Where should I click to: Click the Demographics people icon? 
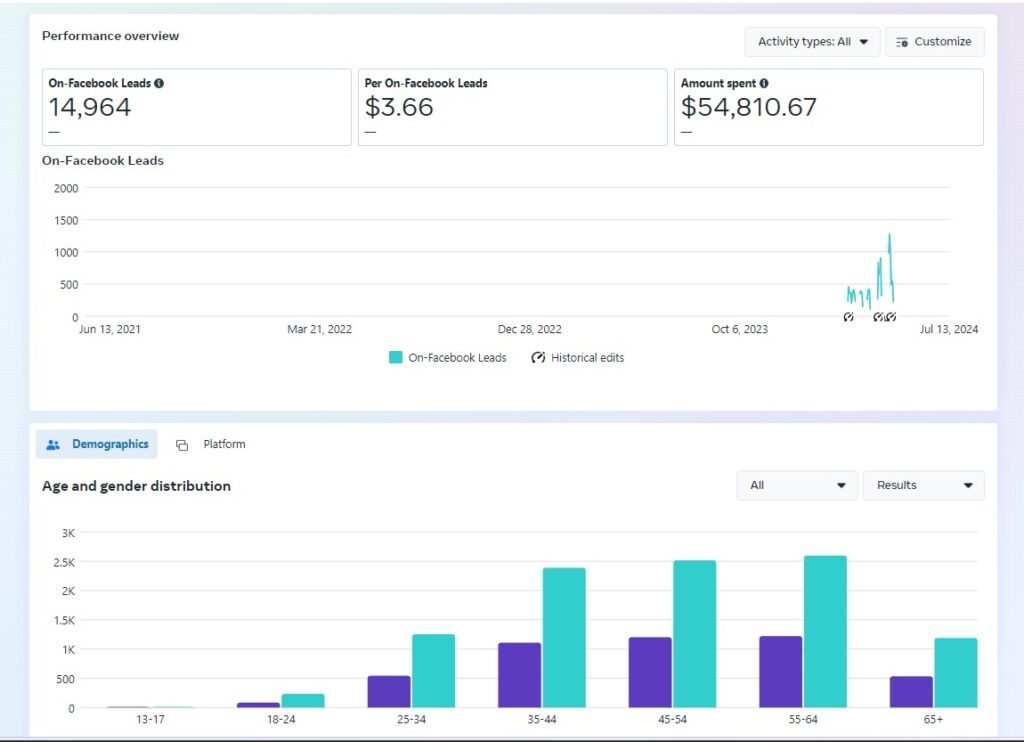click(53, 444)
